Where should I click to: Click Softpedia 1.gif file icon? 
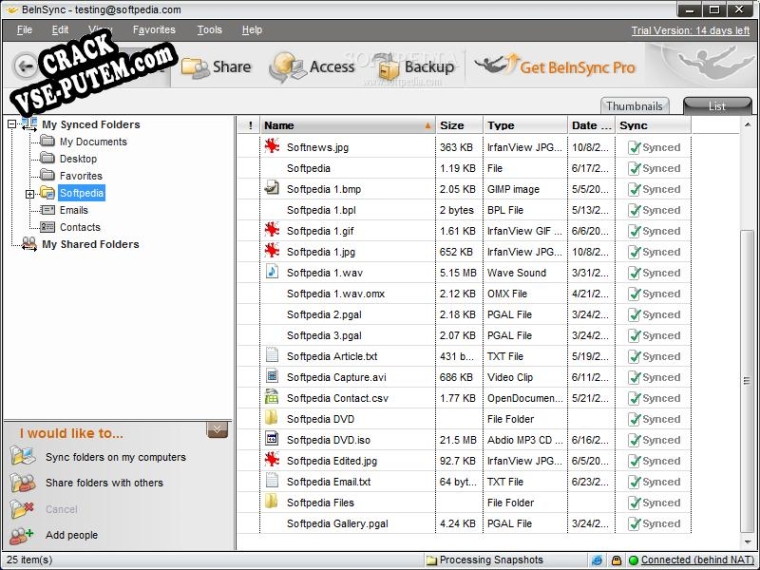point(272,230)
